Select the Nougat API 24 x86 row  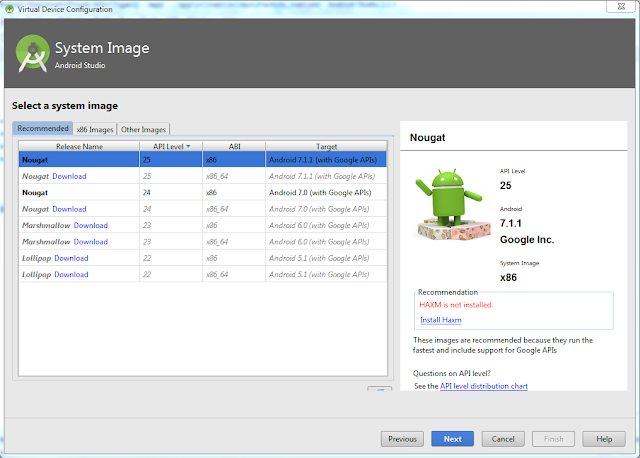[x=203, y=193]
